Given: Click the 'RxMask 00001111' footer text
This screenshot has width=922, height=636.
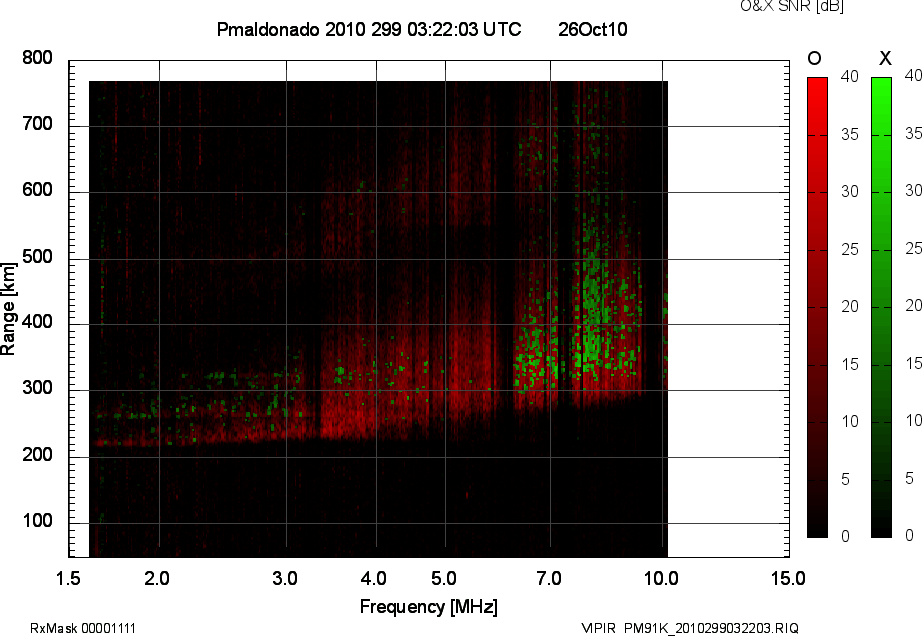Looking at the screenshot, I should coord(83,628).
